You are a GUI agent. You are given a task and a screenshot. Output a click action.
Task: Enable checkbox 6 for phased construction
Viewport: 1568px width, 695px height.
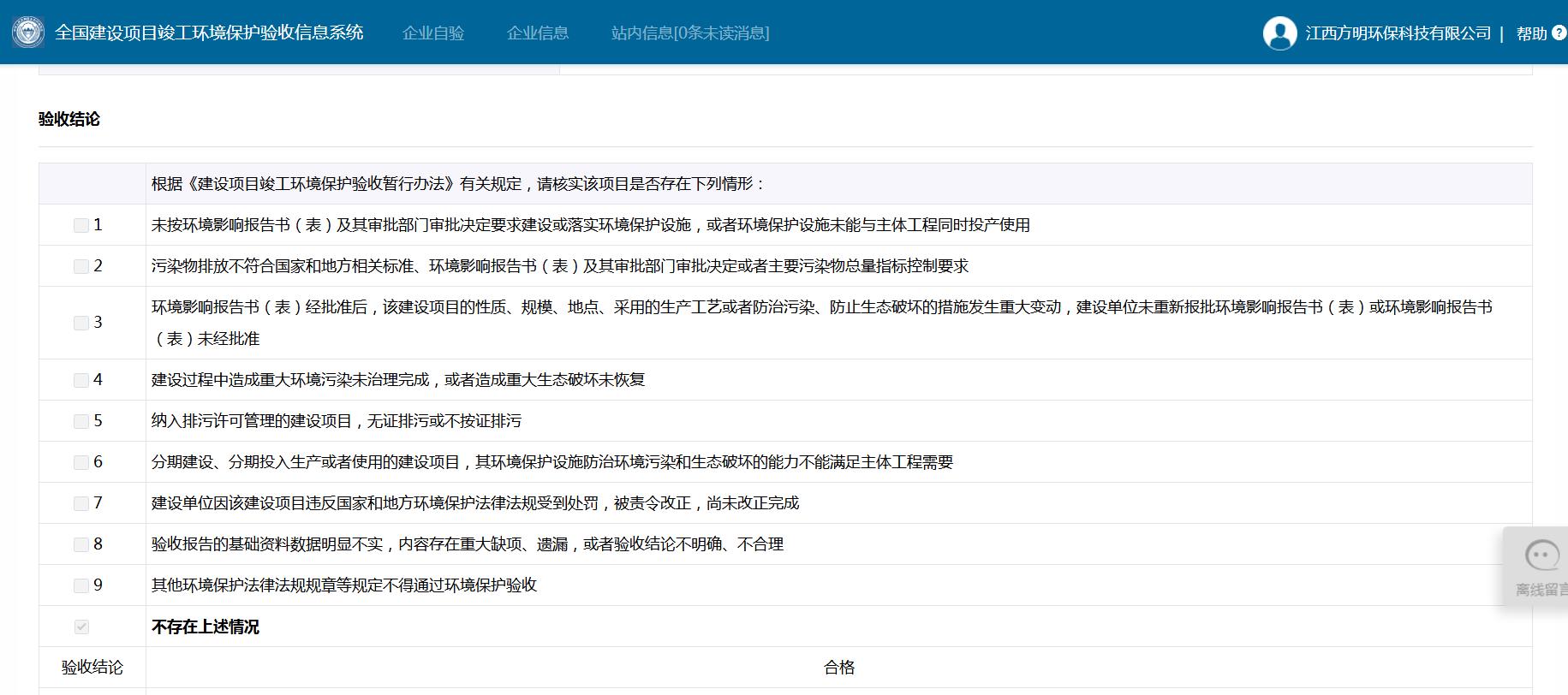pyautogui.click(x=81, y=462)
